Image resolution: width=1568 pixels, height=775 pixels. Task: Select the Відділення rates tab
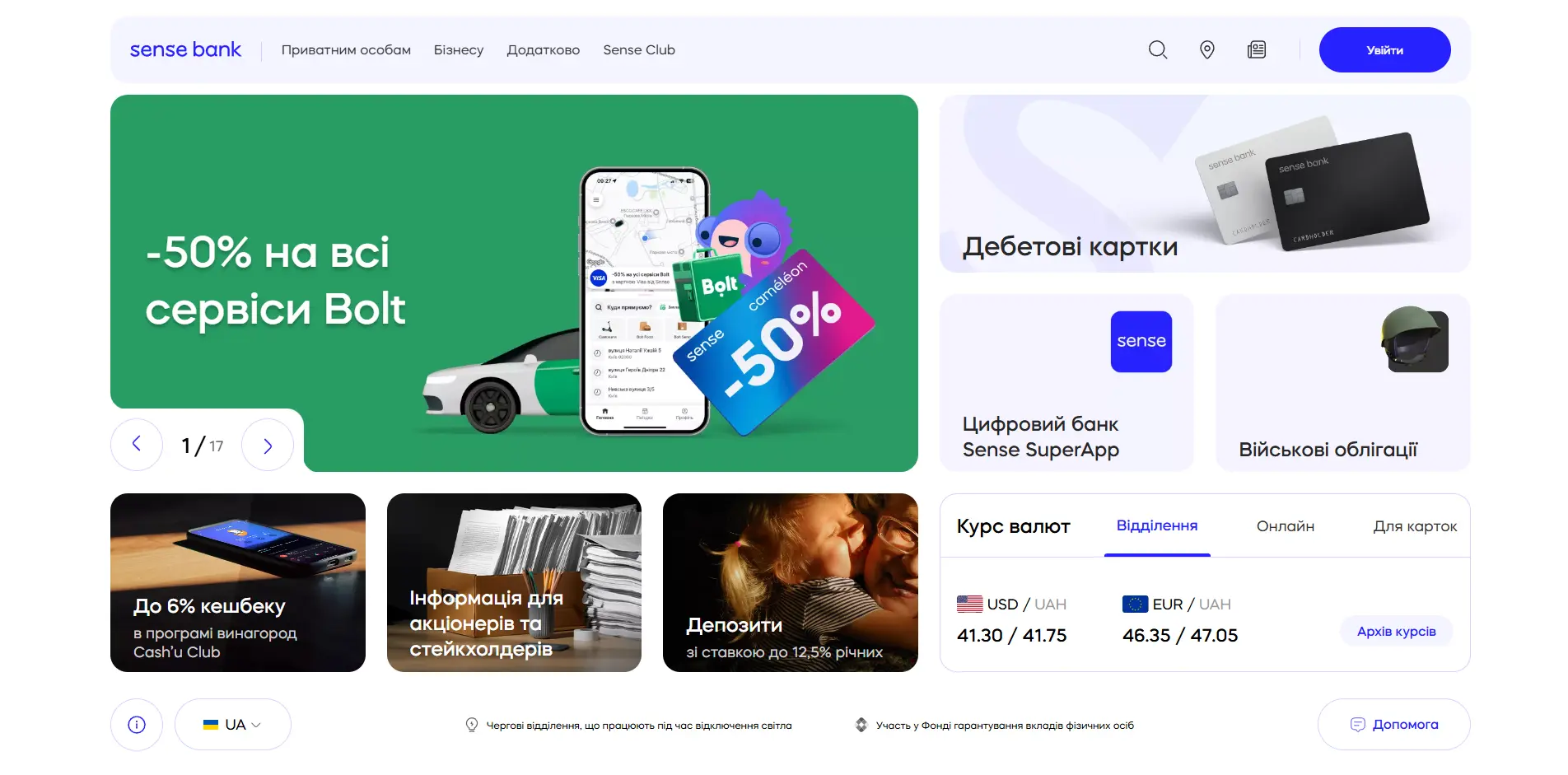tap(1157, 526)
